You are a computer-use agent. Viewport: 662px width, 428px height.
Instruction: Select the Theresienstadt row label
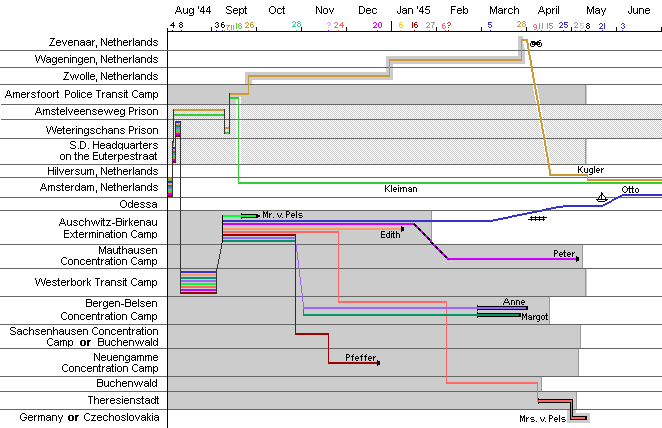116,399
